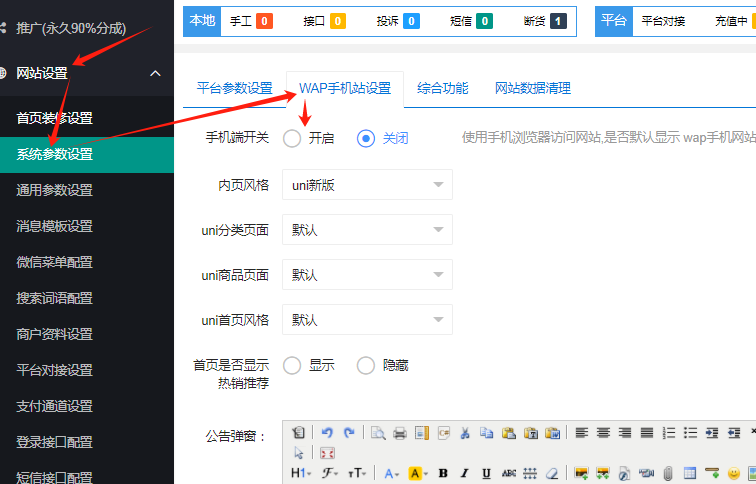
Task: Open 内页风格 dropdown showing uni新版
Action: coord(367,185)
